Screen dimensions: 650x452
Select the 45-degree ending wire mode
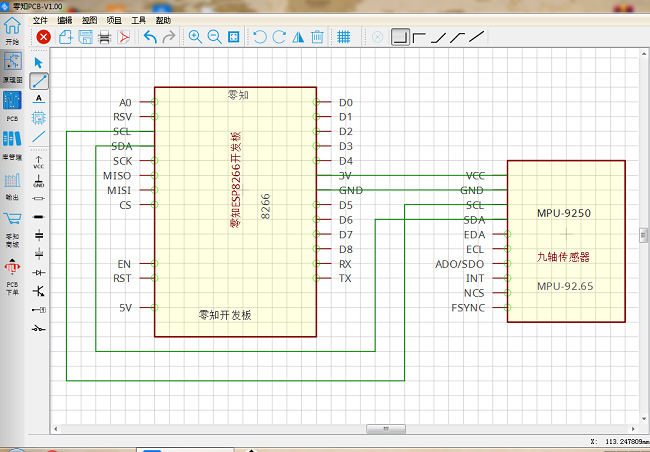tap(439, 37)
